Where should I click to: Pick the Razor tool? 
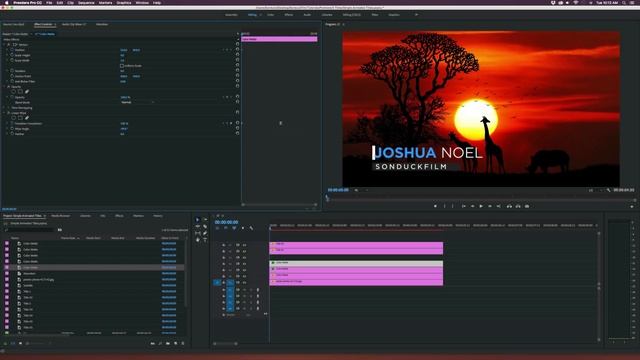[205, 227]
